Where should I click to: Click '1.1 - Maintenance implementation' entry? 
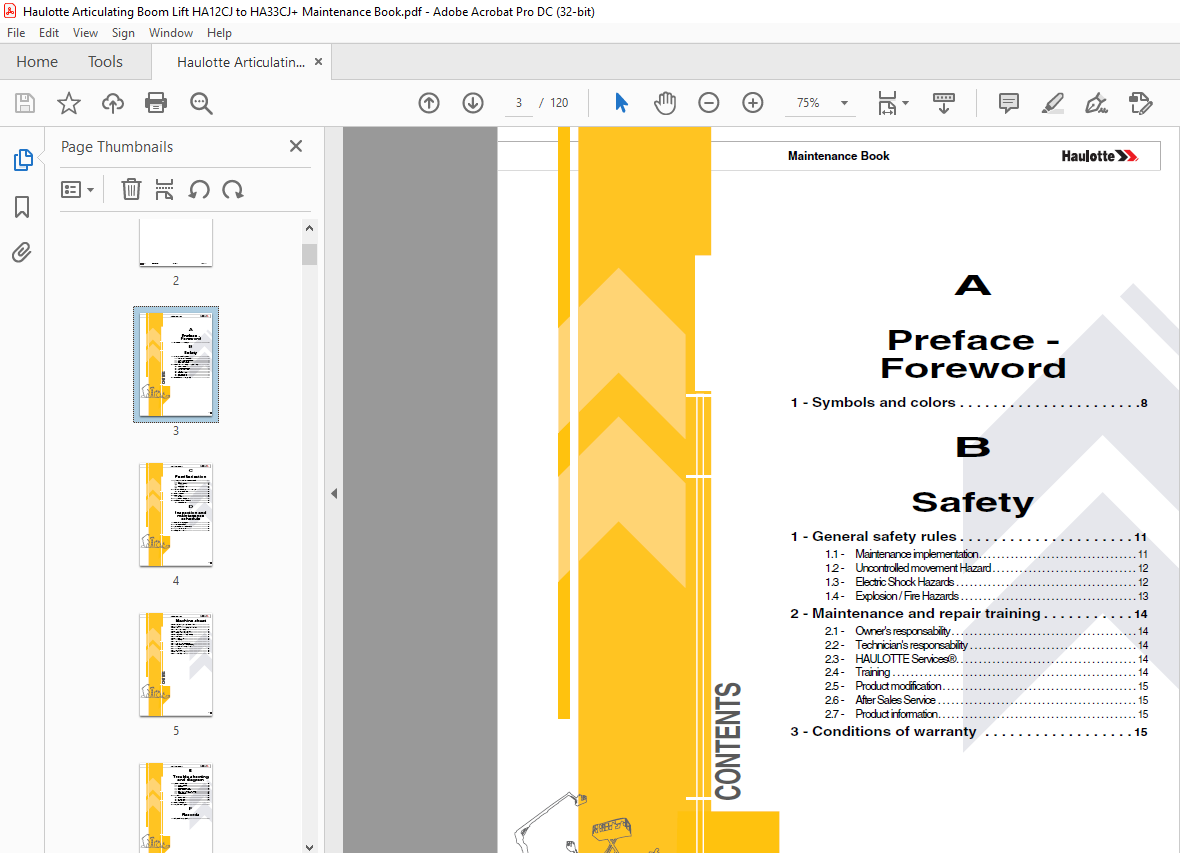(986, 554)
